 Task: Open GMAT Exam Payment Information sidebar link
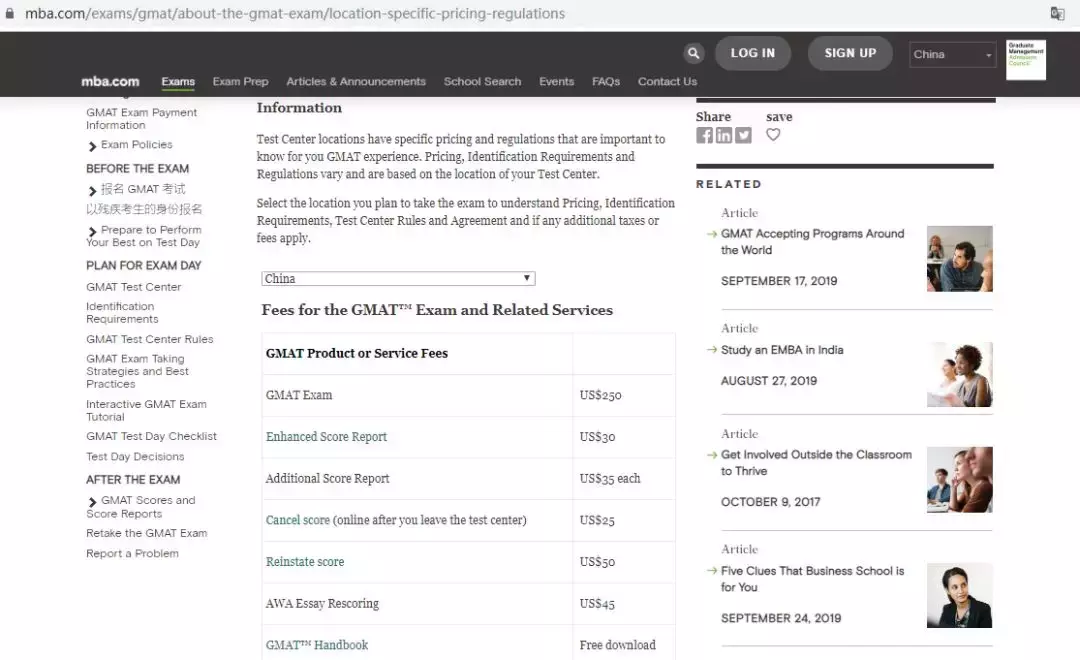coord(141,118)
